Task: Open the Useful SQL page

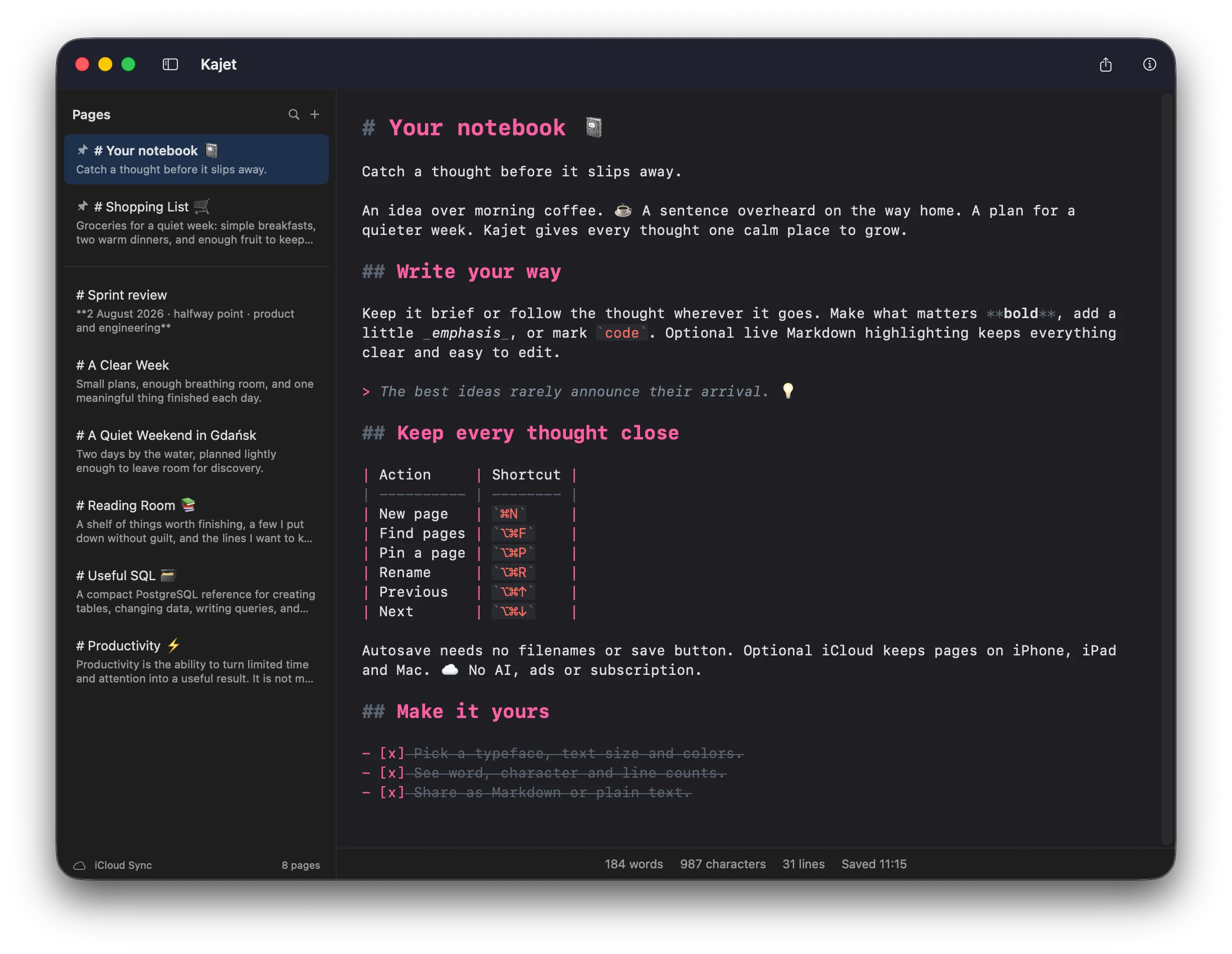Action: [196, 591]
